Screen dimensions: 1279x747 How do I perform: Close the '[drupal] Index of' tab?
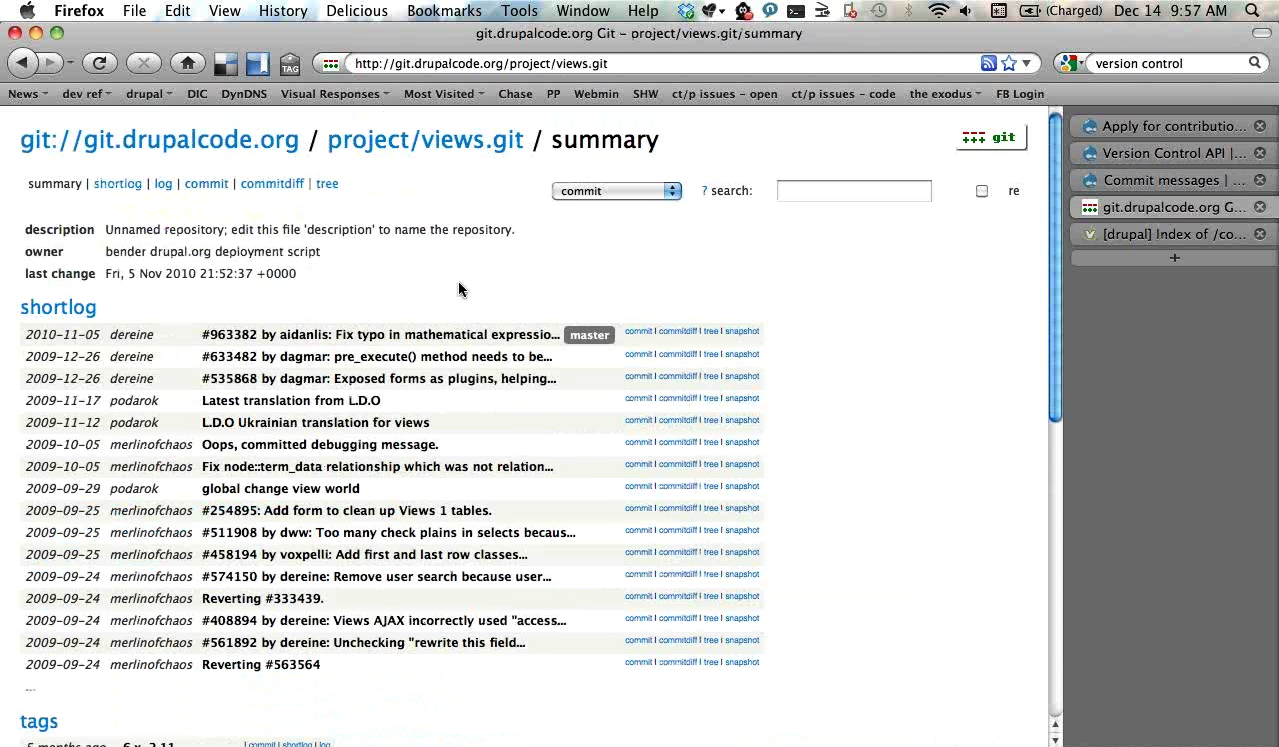(x=1260, y=234)
